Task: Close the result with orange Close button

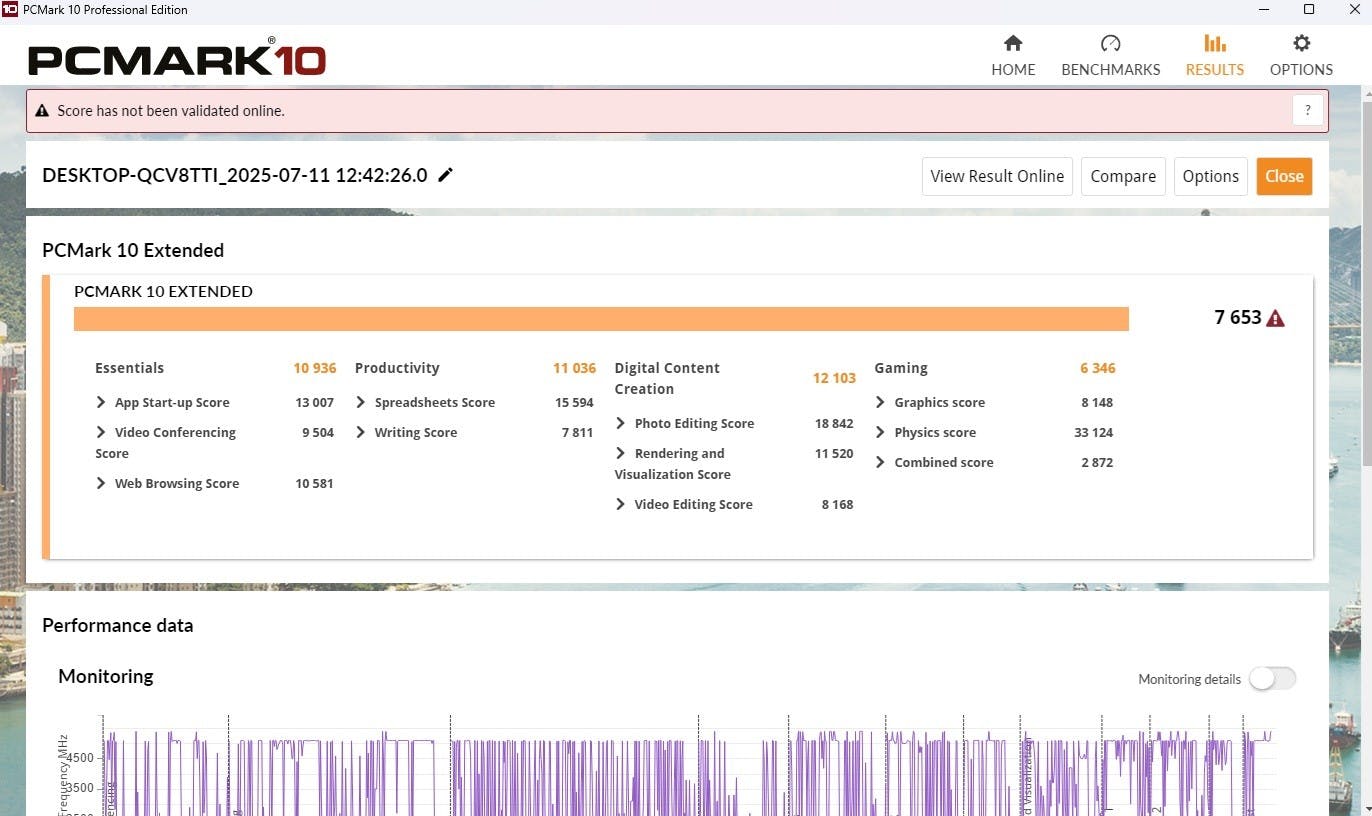Action: tap(1284, 176)
